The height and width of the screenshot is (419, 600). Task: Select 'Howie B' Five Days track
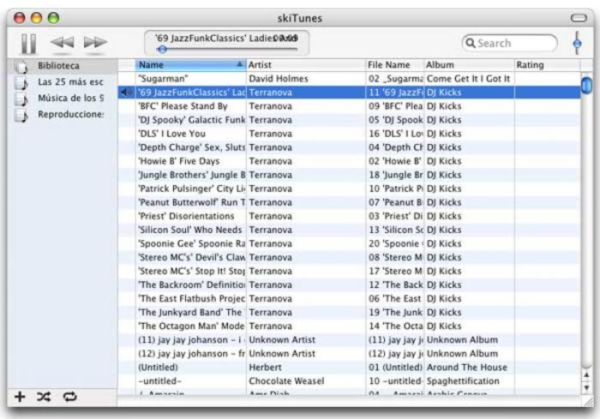[179, 161]
